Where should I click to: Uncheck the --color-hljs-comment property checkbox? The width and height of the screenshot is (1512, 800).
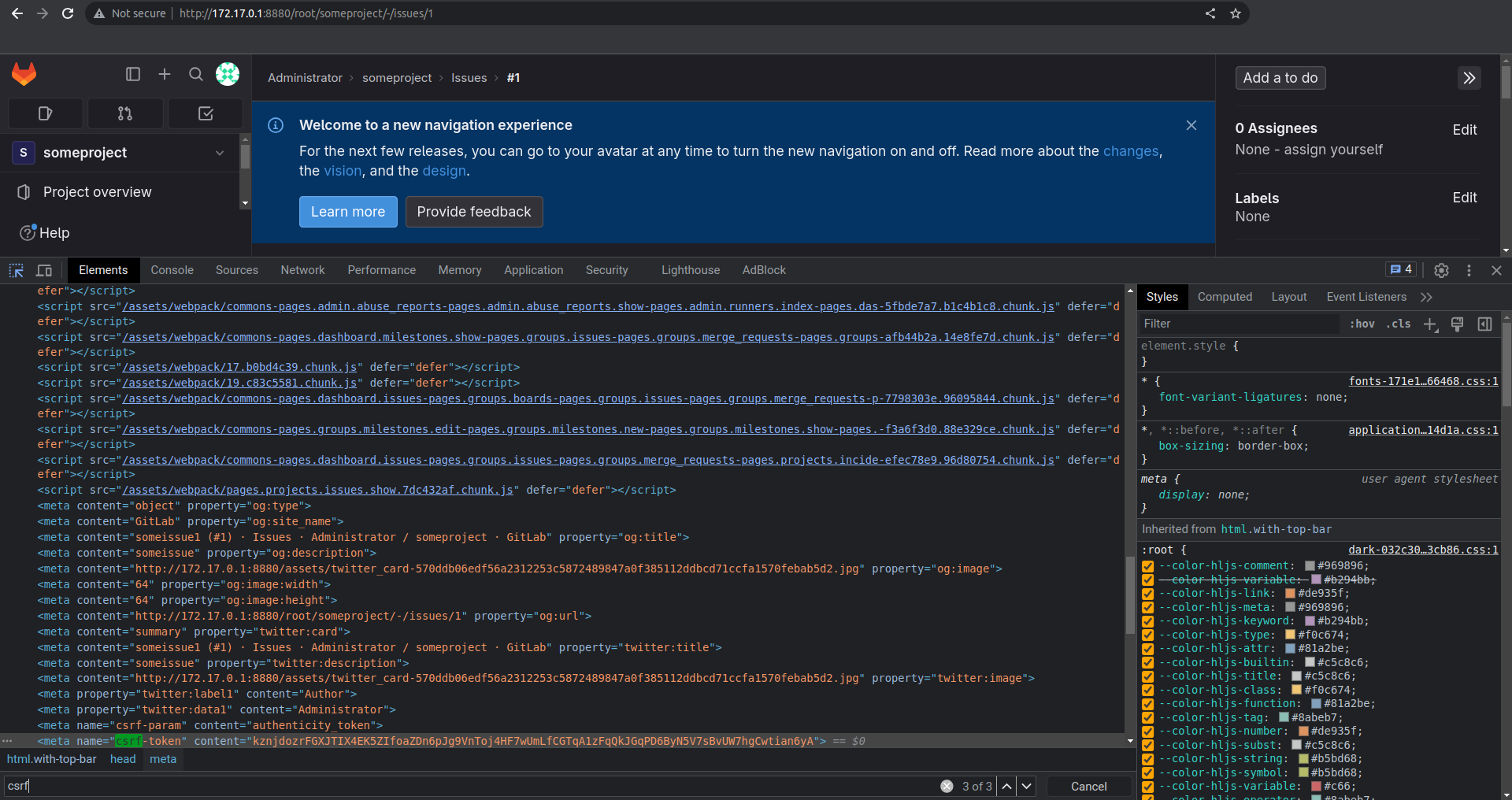[x=1148, y=566]
